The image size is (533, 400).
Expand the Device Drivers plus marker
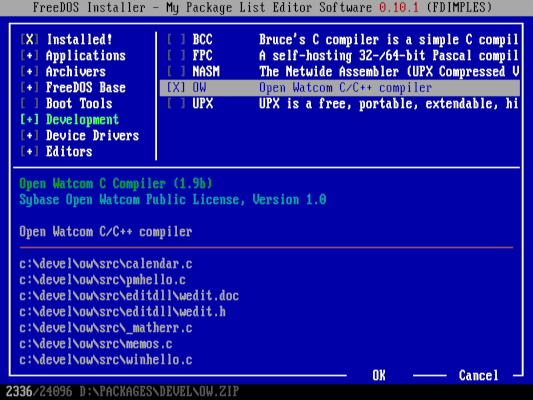(30, 136)
